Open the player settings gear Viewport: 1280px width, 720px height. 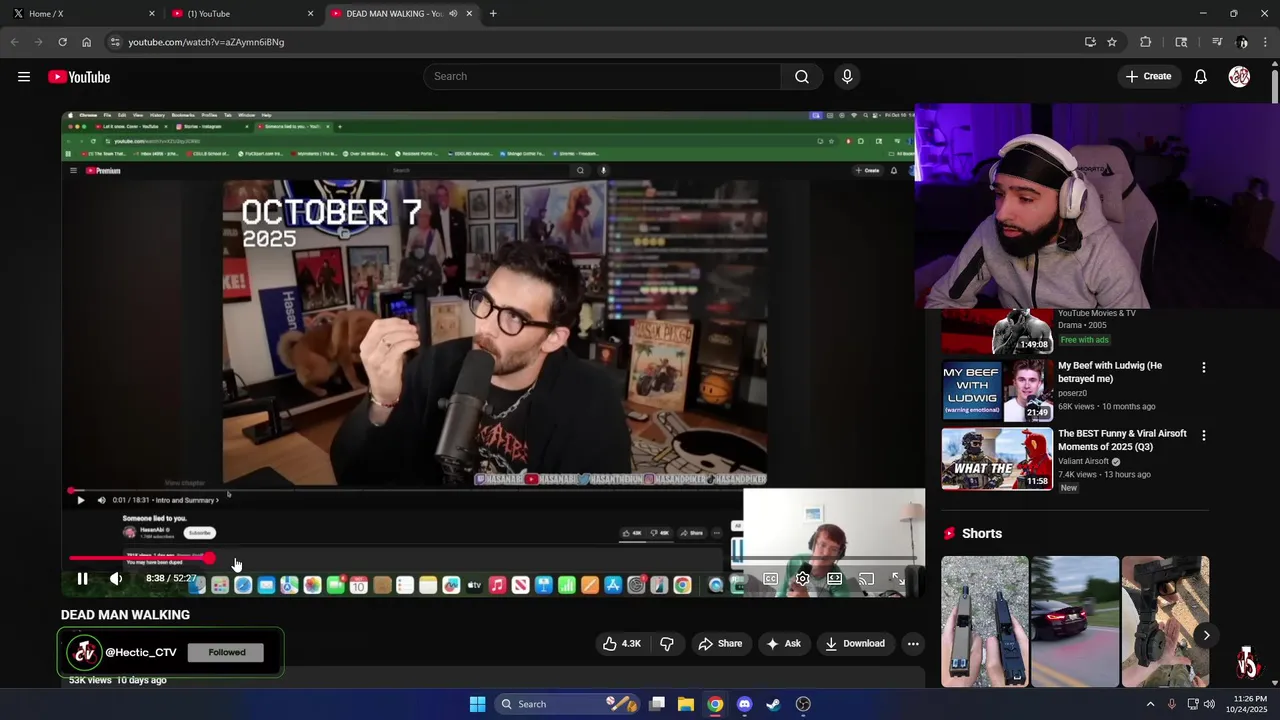[802, 578]
